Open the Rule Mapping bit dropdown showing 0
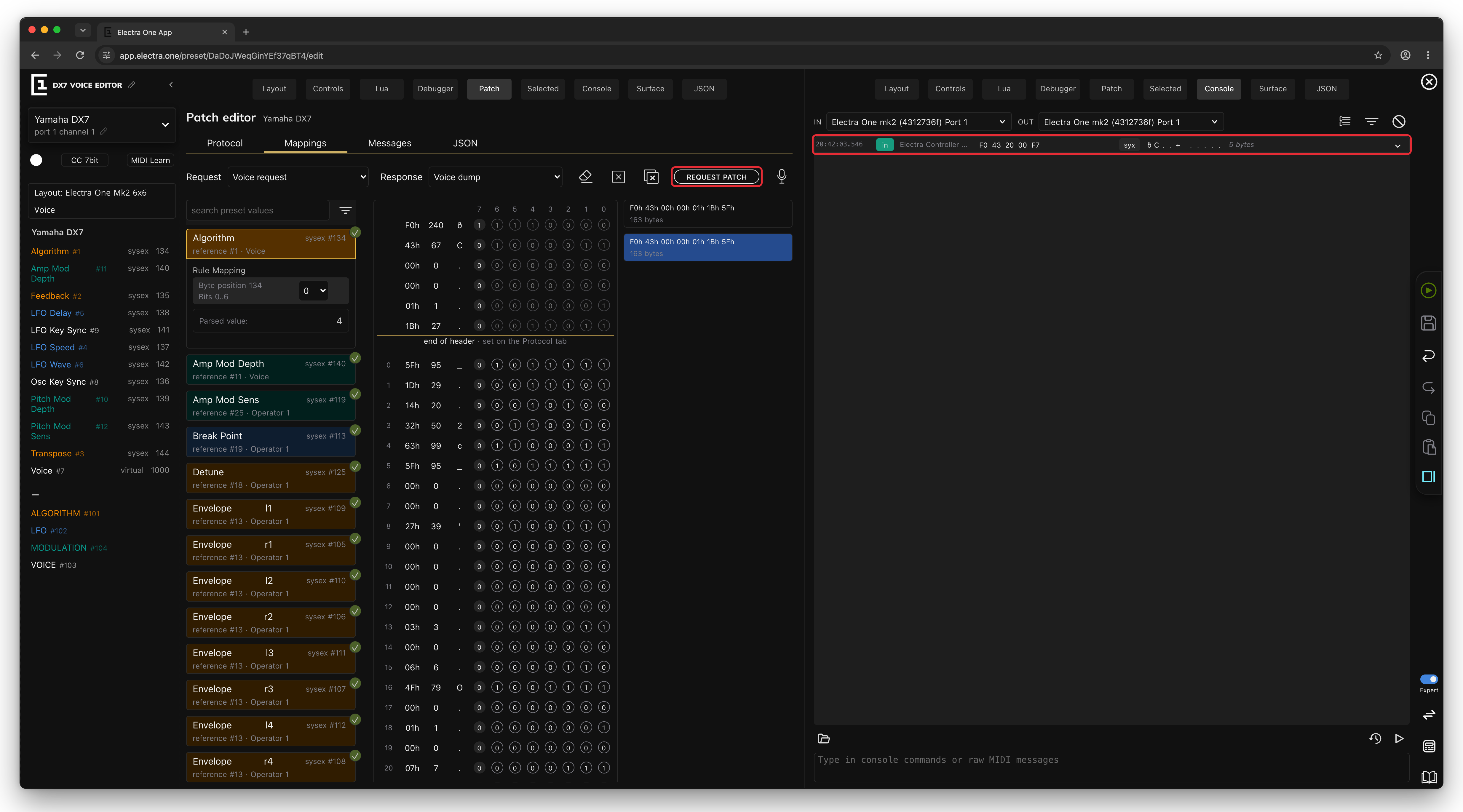This screenshot has width=1463, height=812. (x=314, y=291)
